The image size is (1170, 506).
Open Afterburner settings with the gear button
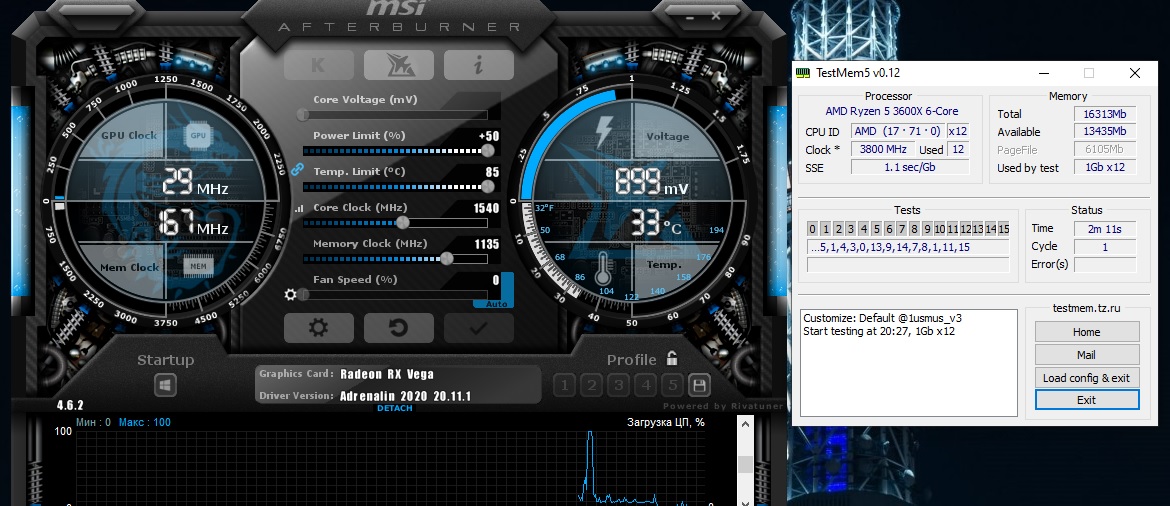point(319,328)
